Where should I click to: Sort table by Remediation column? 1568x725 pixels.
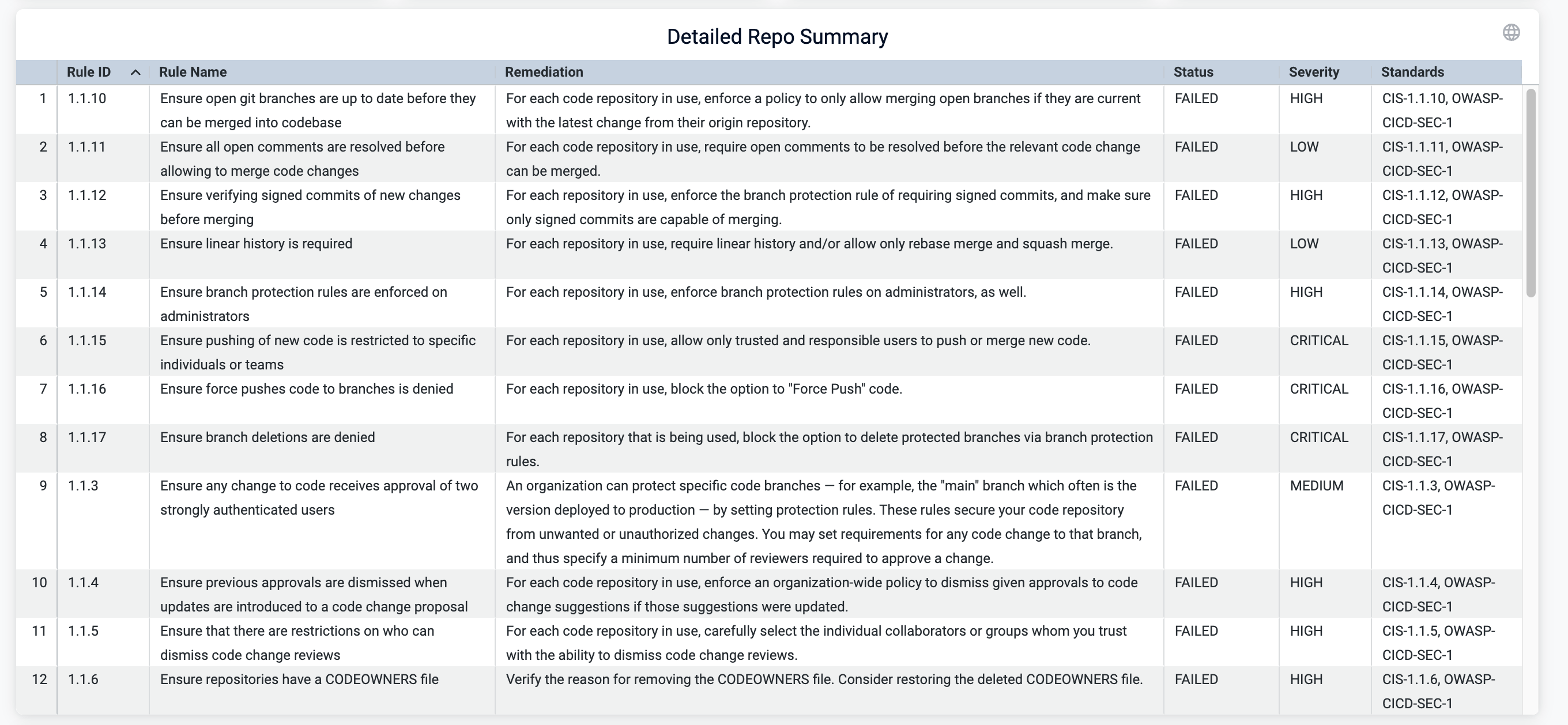coord(544,72)
